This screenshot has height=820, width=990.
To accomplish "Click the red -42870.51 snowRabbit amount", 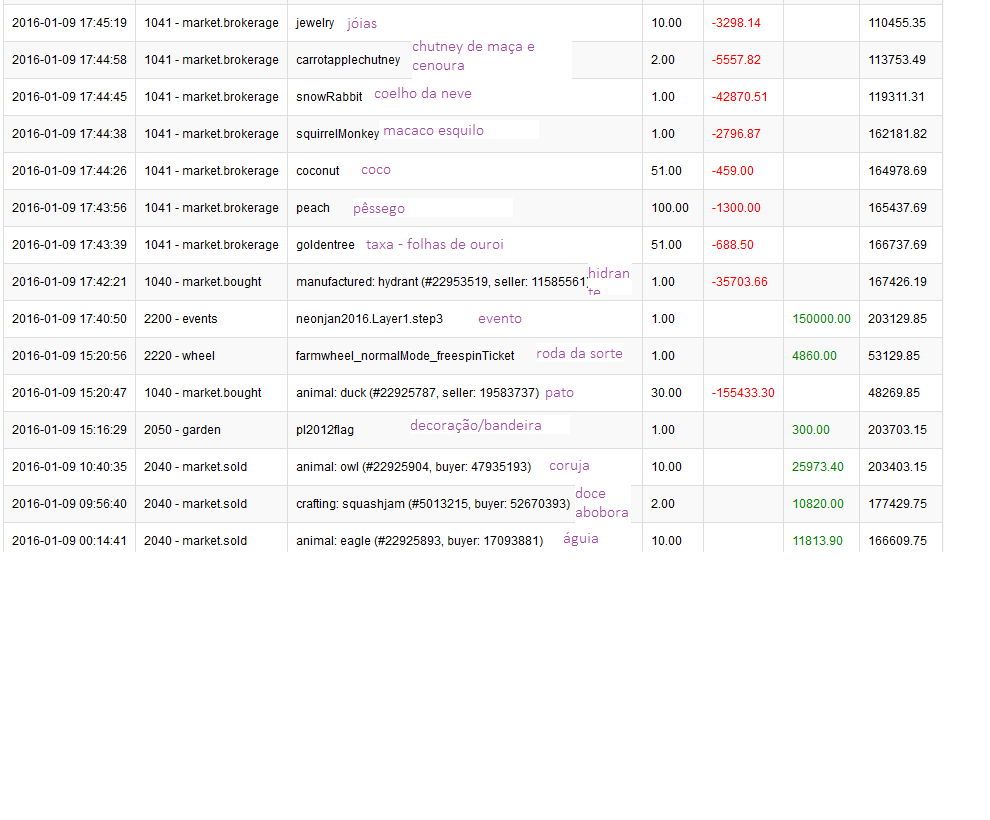I will tap(739, 97).
